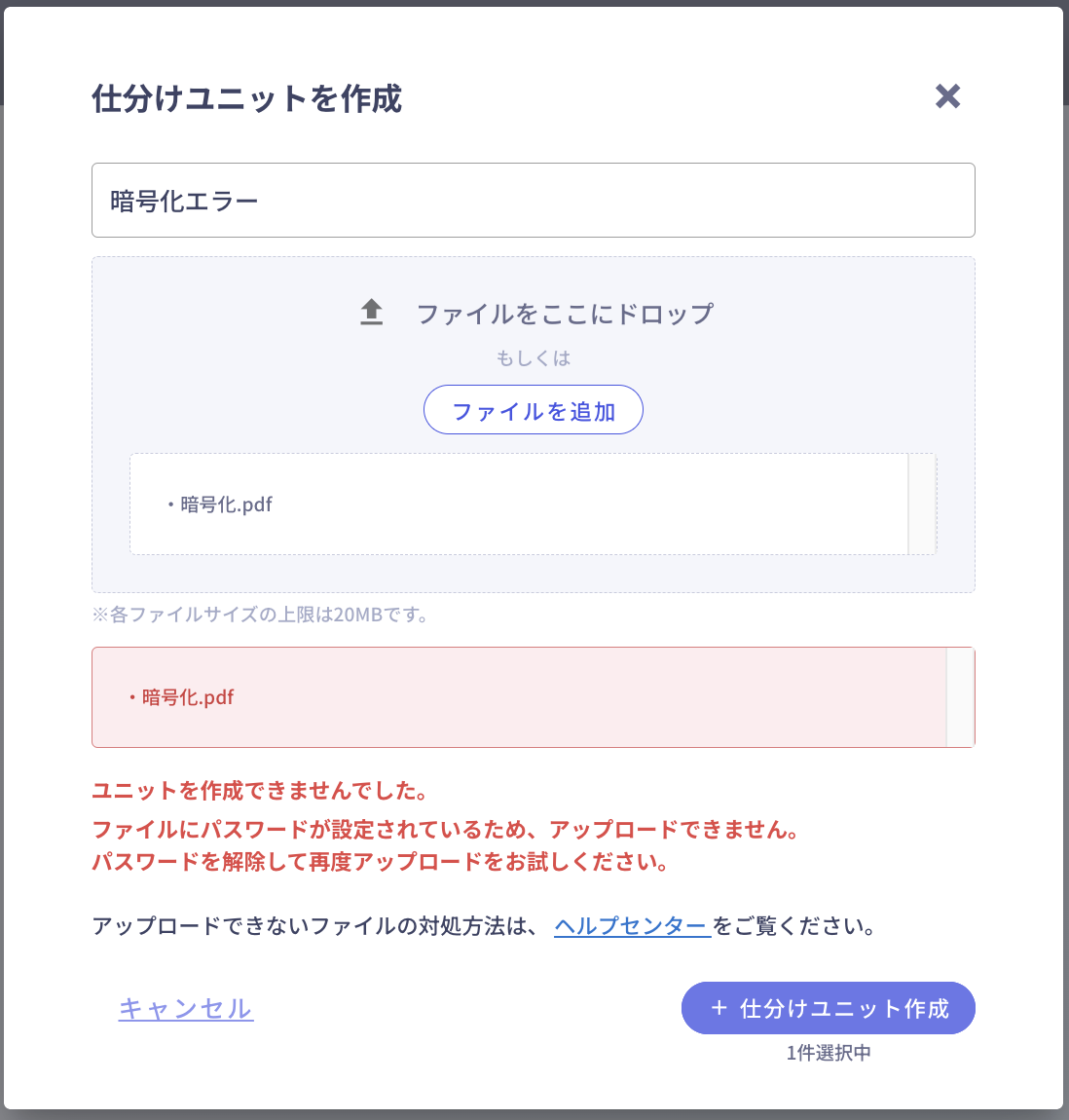Click the キャンセル link
1069x1120 pixels.
(186, 1009)
